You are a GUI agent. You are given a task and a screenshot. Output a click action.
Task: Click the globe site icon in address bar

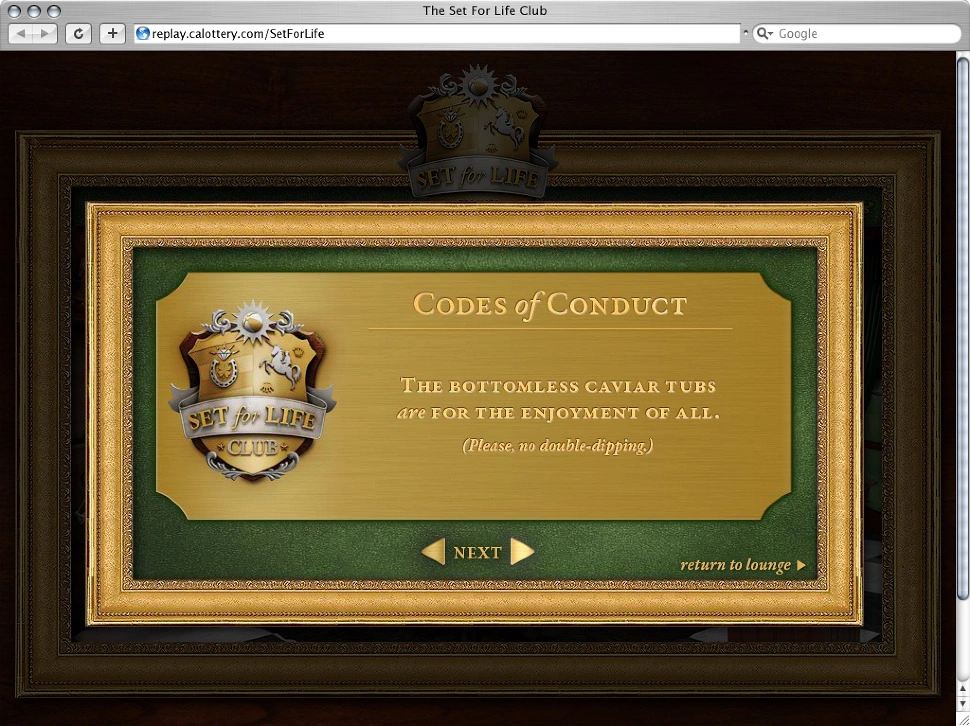point(143,33)
